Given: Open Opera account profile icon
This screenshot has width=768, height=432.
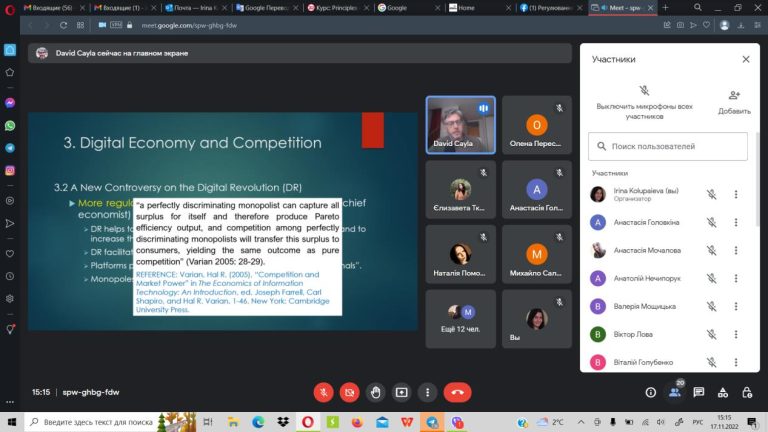Looking at the screenshot, I should (724, 25).
